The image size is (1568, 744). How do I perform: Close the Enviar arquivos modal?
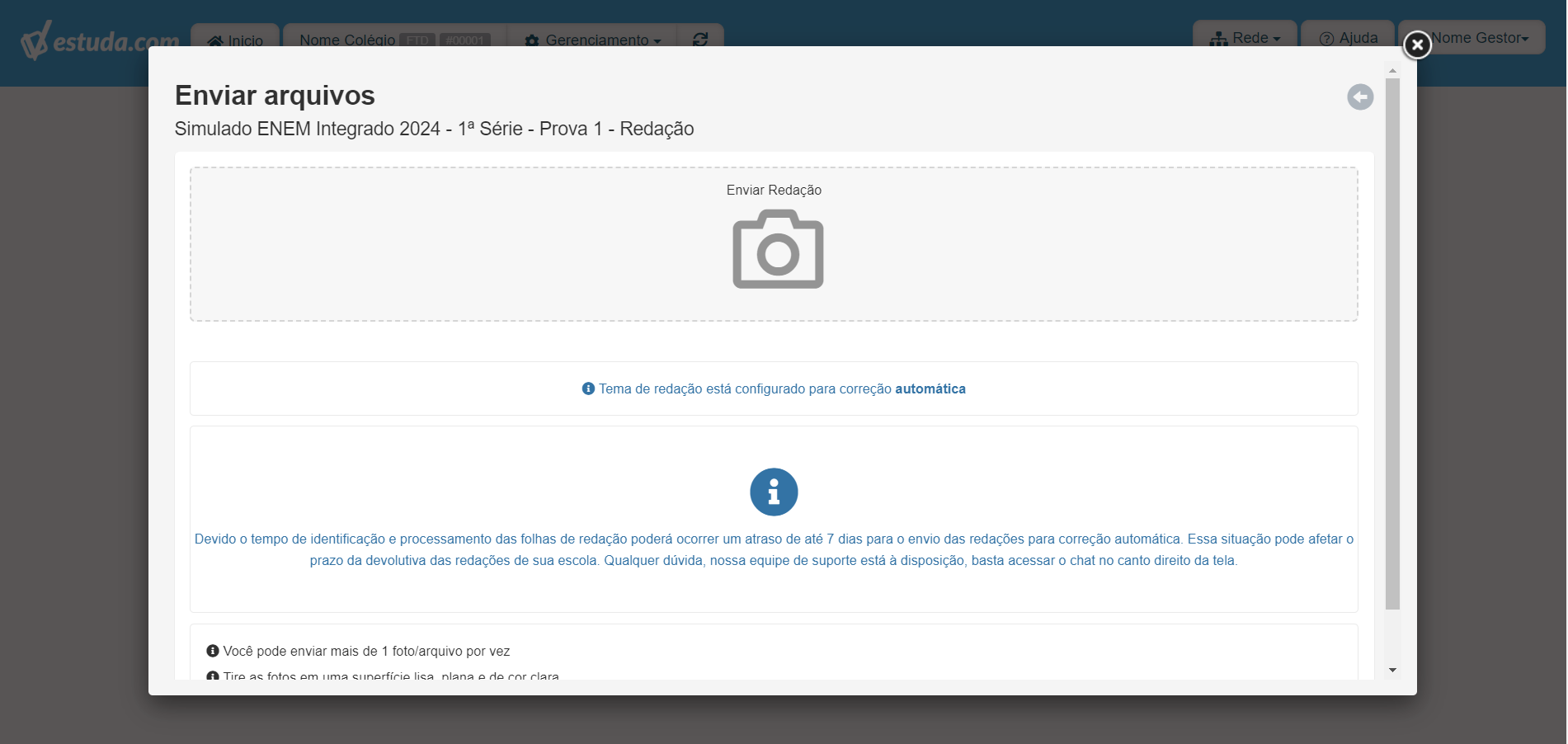pyautogui.click(x=1417, y=45)
